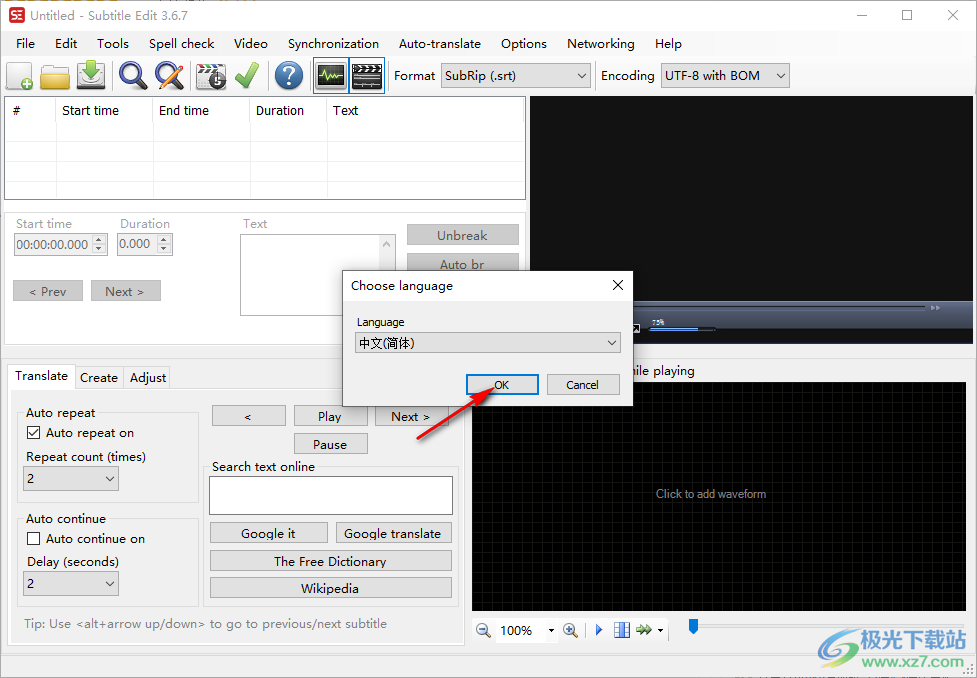The image size is (977, 678).
Task: Expand the playback speed dropdown arrow
Action: coord(660,631)
